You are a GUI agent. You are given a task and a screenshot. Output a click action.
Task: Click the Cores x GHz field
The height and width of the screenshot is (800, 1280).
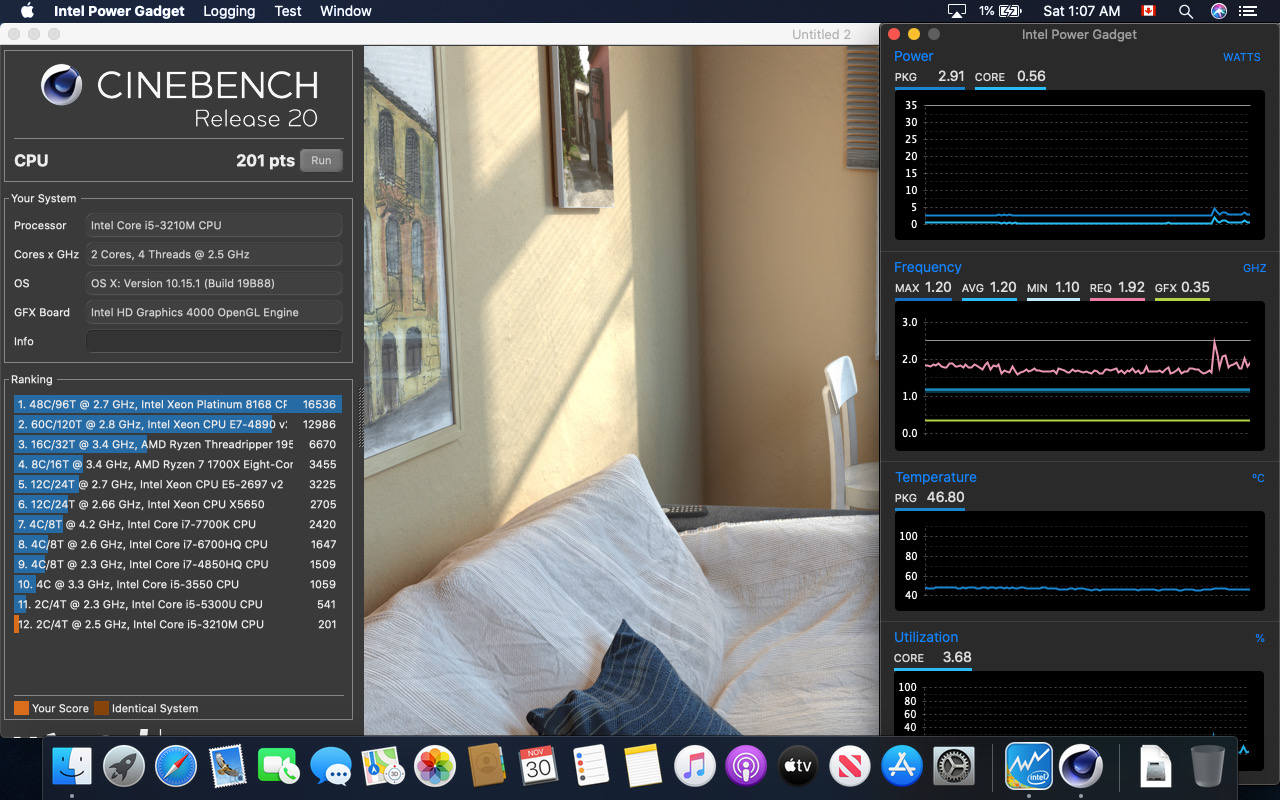click(x=214, y=254)
